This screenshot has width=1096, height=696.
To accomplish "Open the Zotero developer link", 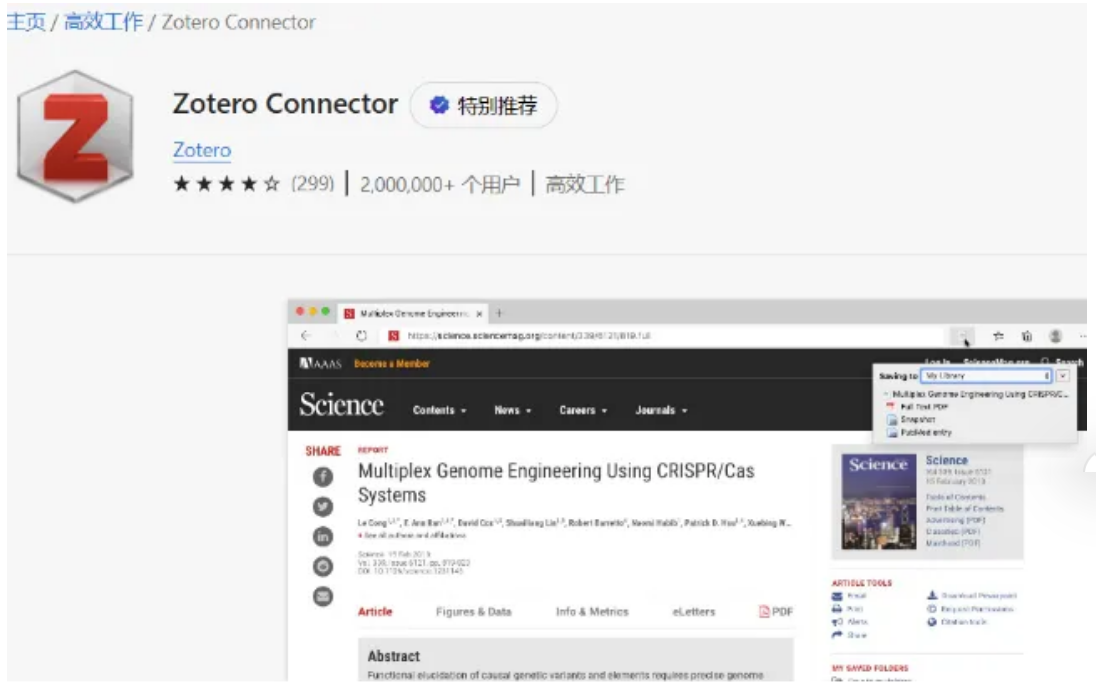I will click(202, 150).
